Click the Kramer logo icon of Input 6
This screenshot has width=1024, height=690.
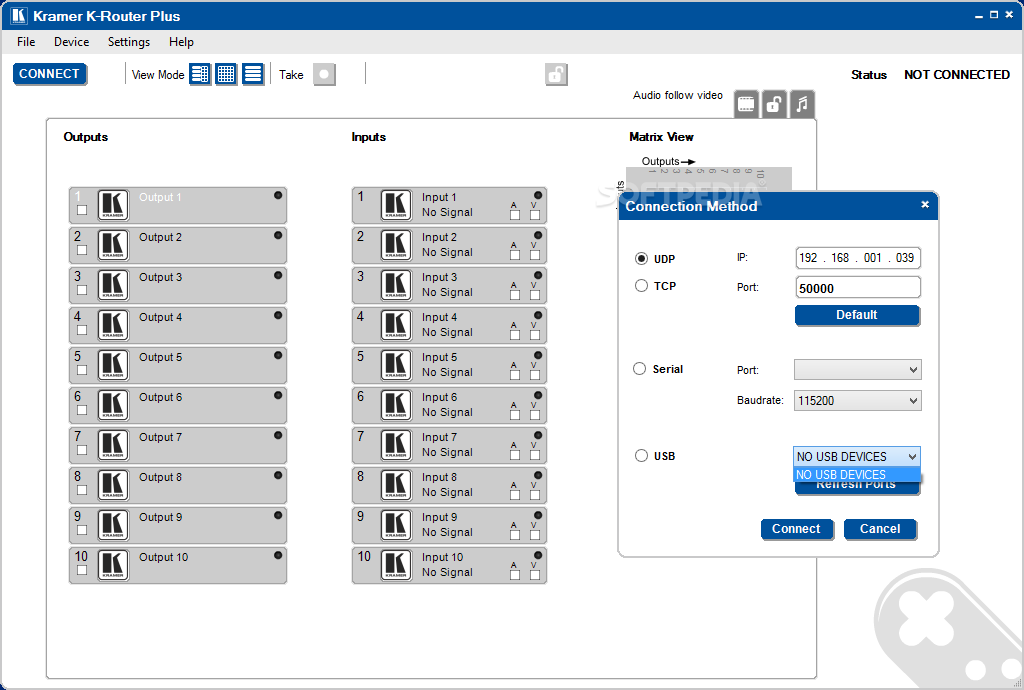click(x=396, y=405)
